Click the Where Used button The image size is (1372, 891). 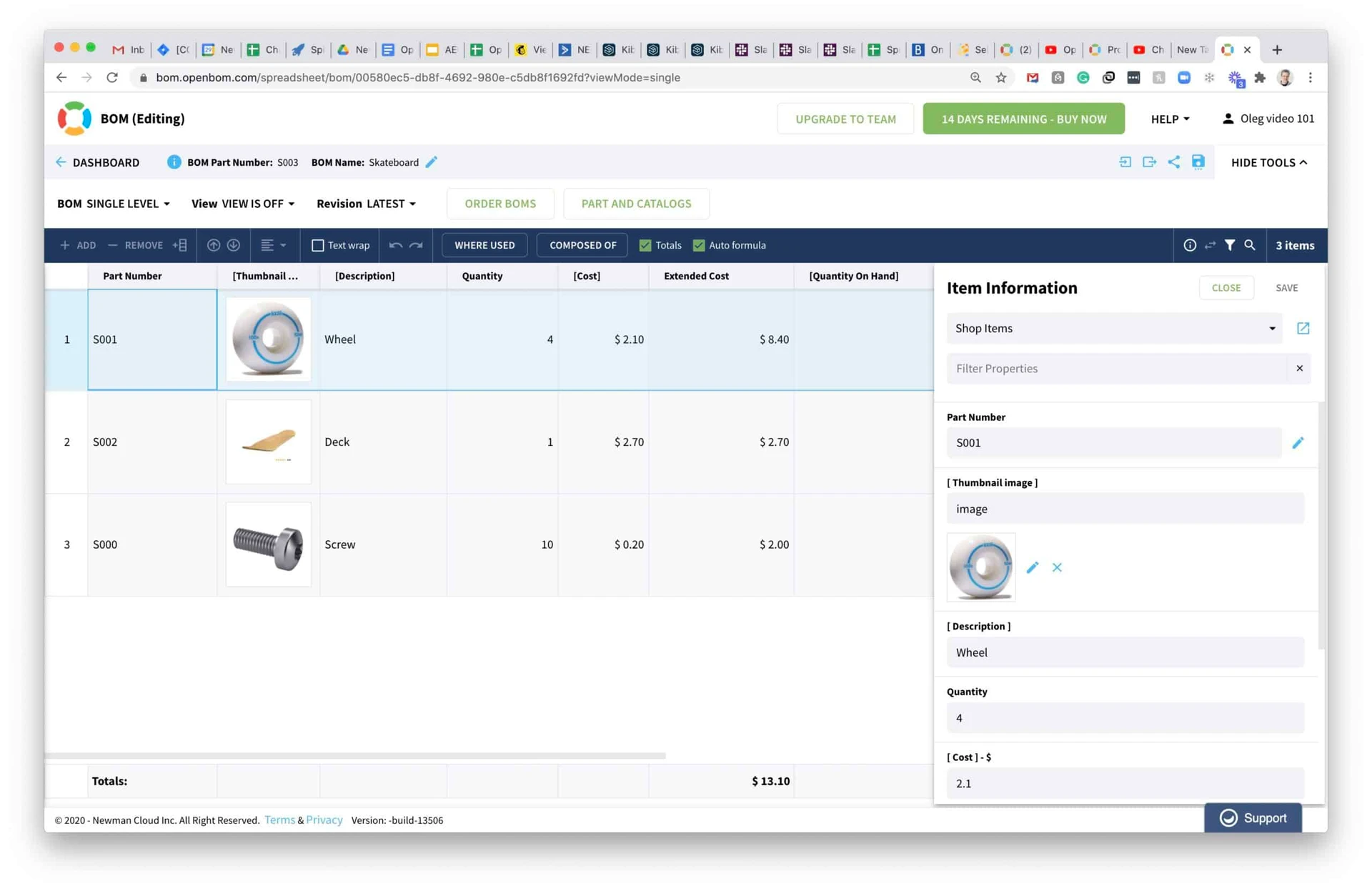(484, 245)
